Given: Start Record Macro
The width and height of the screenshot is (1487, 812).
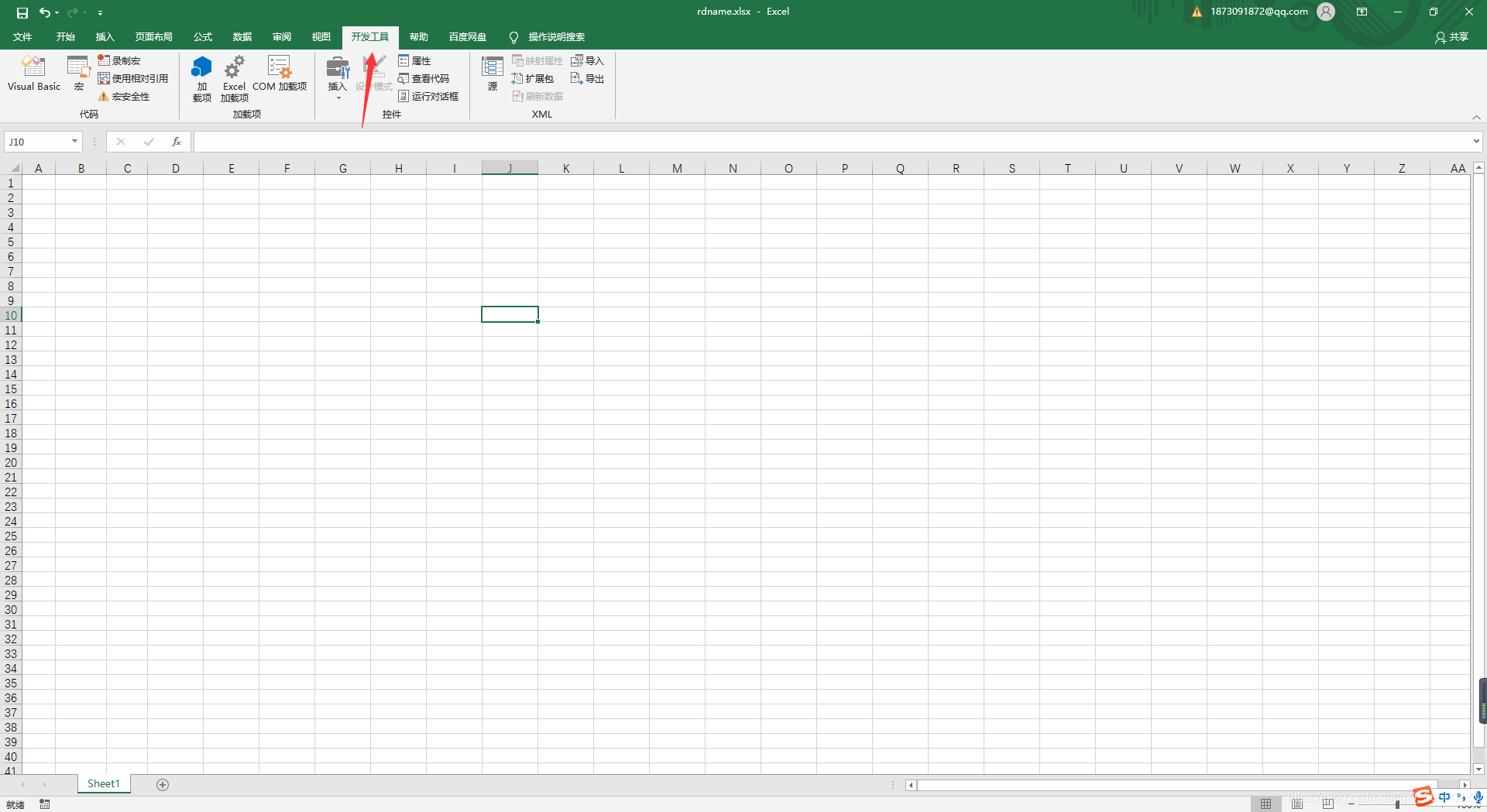Looking at the screenshot, I should click(119, 60).
